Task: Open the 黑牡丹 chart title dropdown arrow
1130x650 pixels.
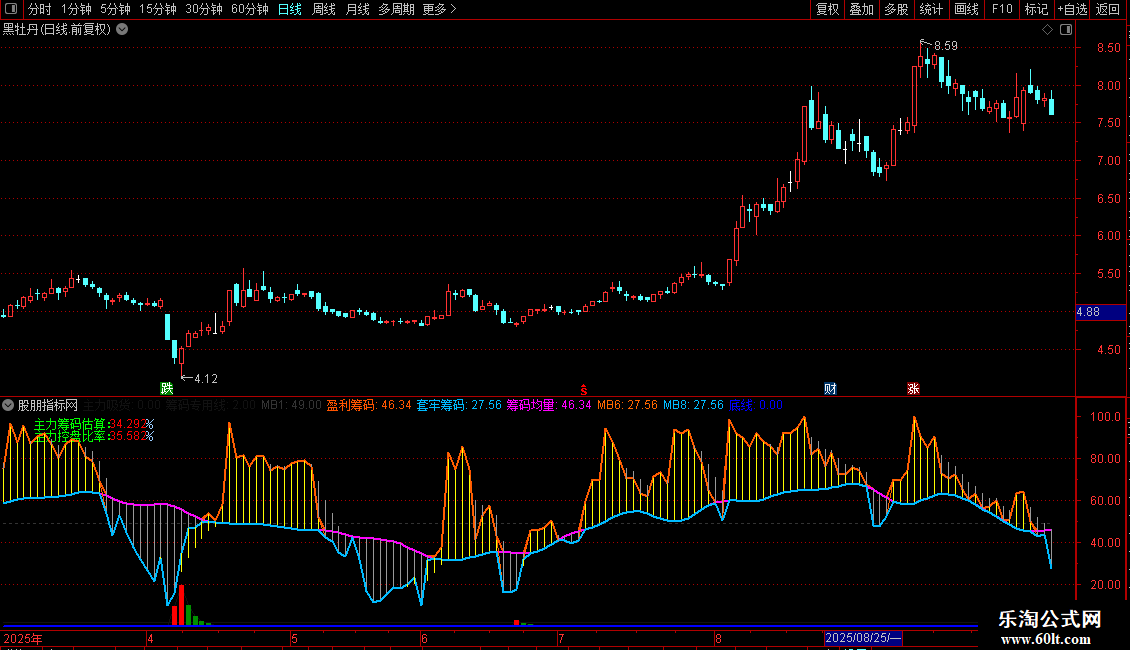Action: [122, 30]
